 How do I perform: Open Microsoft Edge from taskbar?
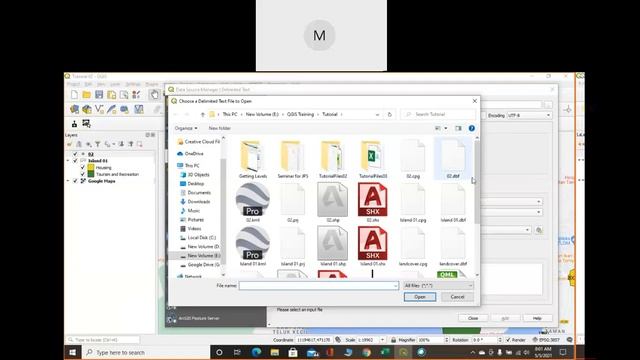[x=256, y=352]
